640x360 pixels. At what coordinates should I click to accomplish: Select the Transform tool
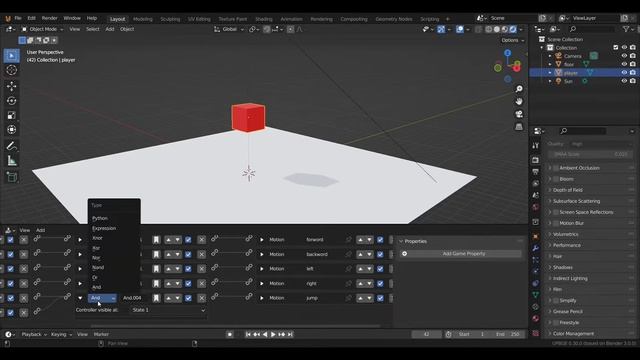(11, 130)
